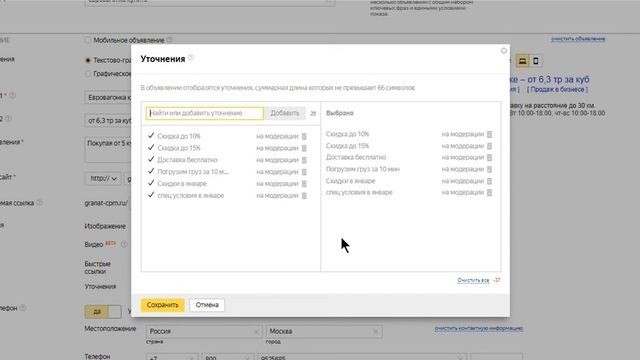Viewport: 640px width, 360px height.
Task: Open help icon next to Уточнения title
Action: pyautogui.click(x=191, y=58)
